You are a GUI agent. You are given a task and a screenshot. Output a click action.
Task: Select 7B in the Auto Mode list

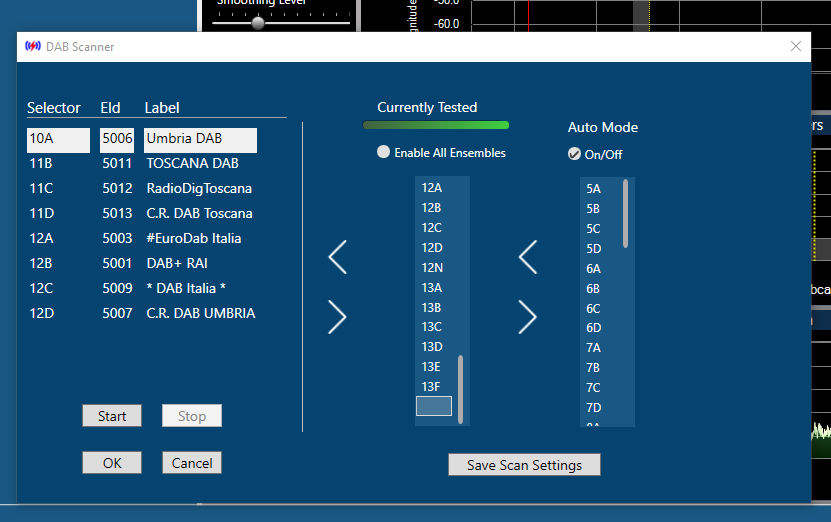593,367
